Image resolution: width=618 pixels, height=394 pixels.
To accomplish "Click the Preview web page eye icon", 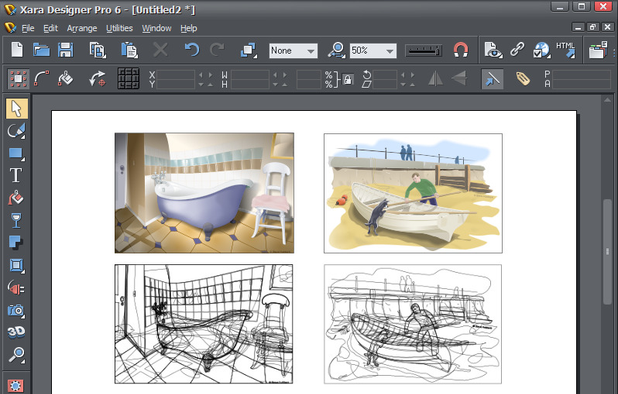I will coord(493,50).
